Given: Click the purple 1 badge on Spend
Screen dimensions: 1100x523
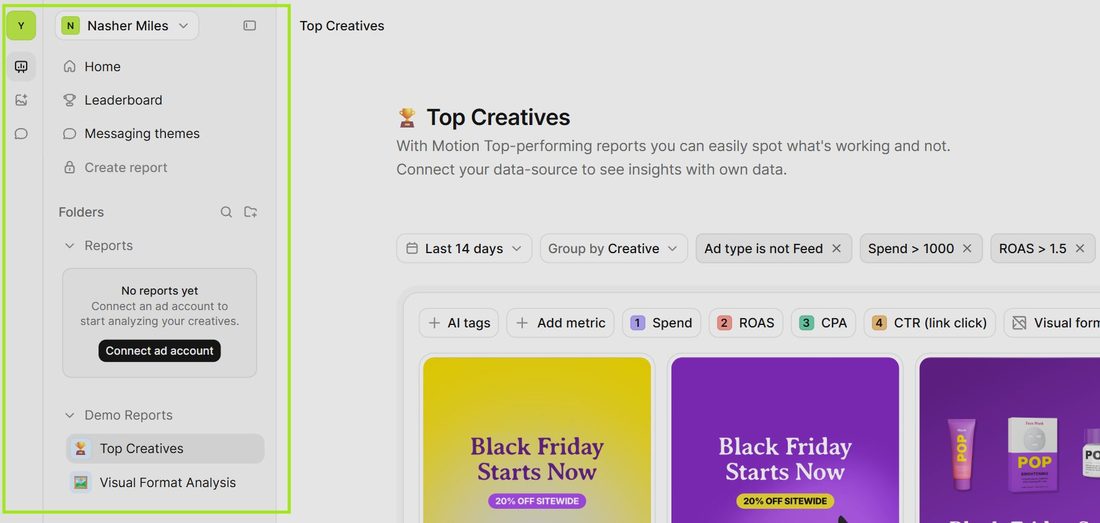Looking at the screenshot, I should [638, 323].
